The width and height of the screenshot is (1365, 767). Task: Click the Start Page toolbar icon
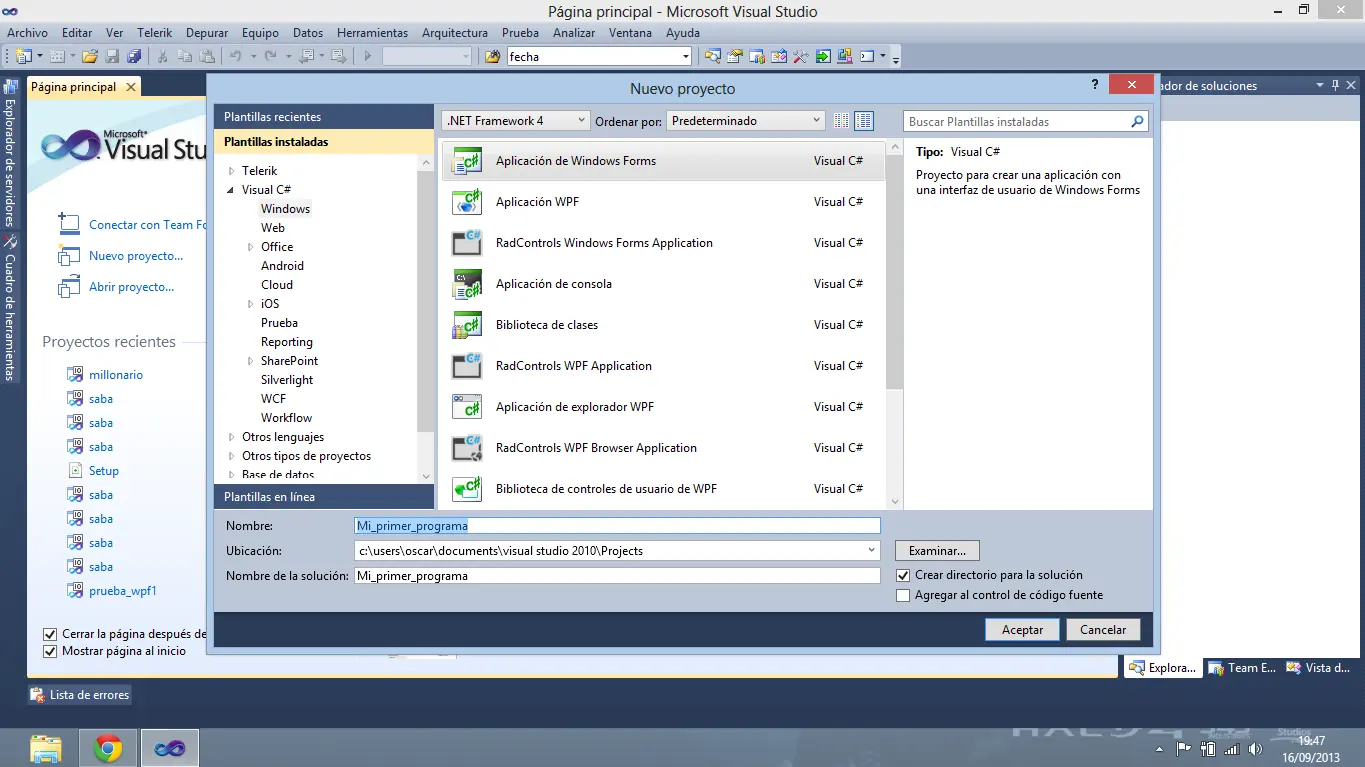click(x=823, y=57)
